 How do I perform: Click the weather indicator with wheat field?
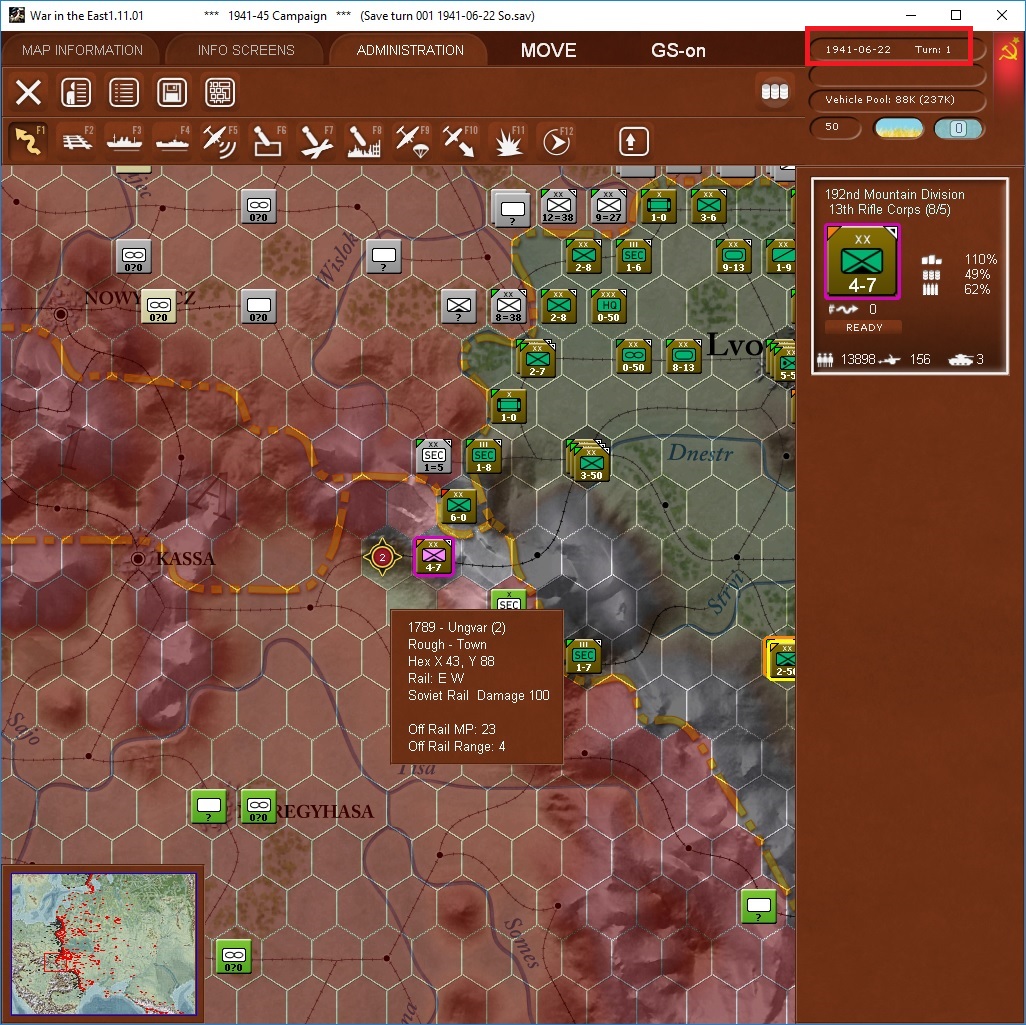[898, 128]
